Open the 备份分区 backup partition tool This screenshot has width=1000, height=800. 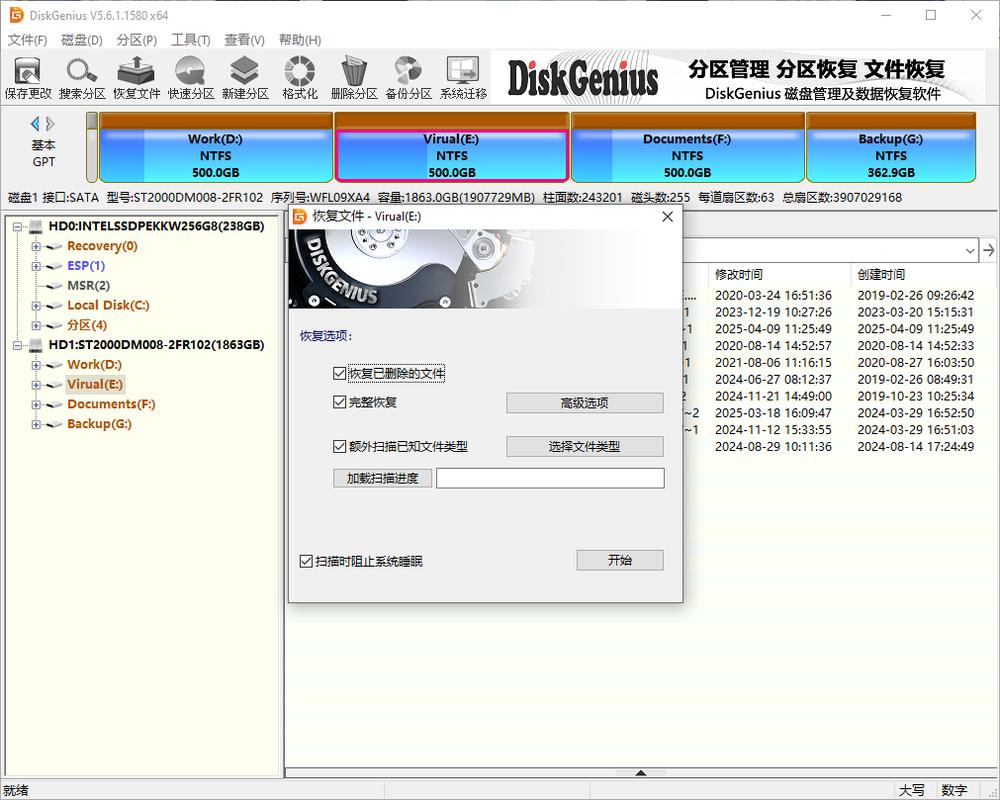pyautogui.click(x=406, y=77)
